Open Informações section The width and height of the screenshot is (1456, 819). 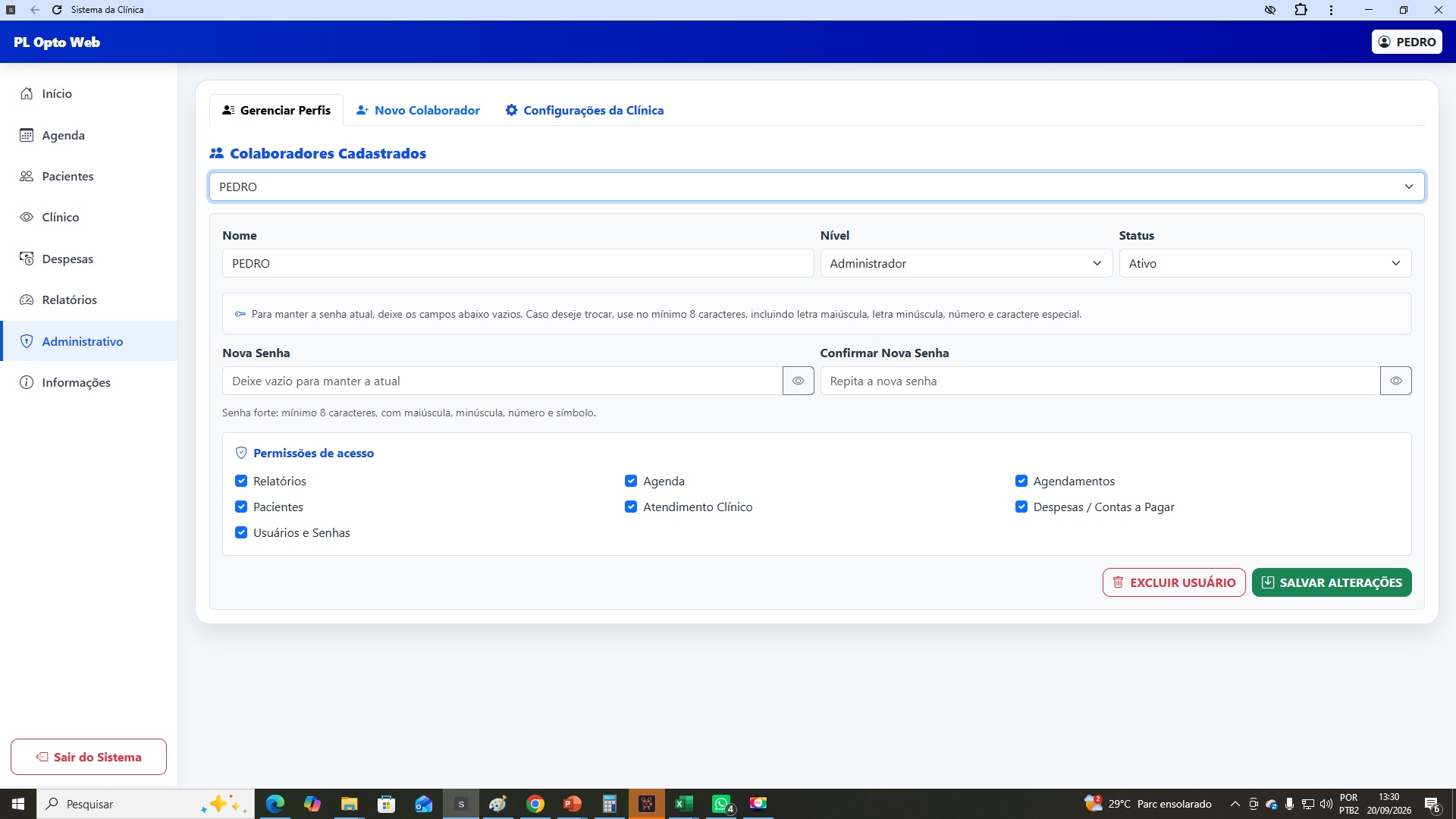click(x=89, y=382)
